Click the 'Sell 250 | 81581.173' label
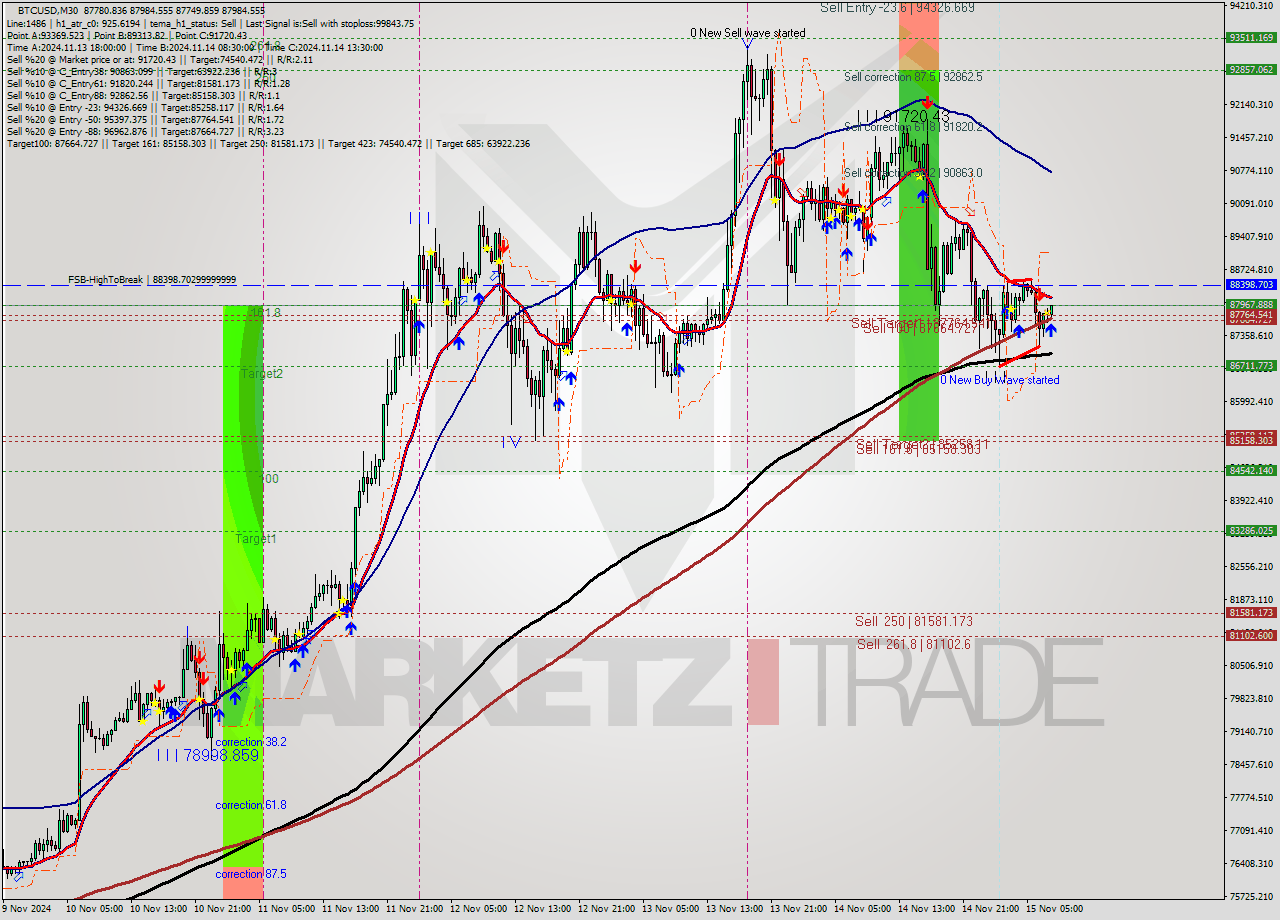Screen dimensions: 1280x920 pyautogui.click(x=914, y=621)
